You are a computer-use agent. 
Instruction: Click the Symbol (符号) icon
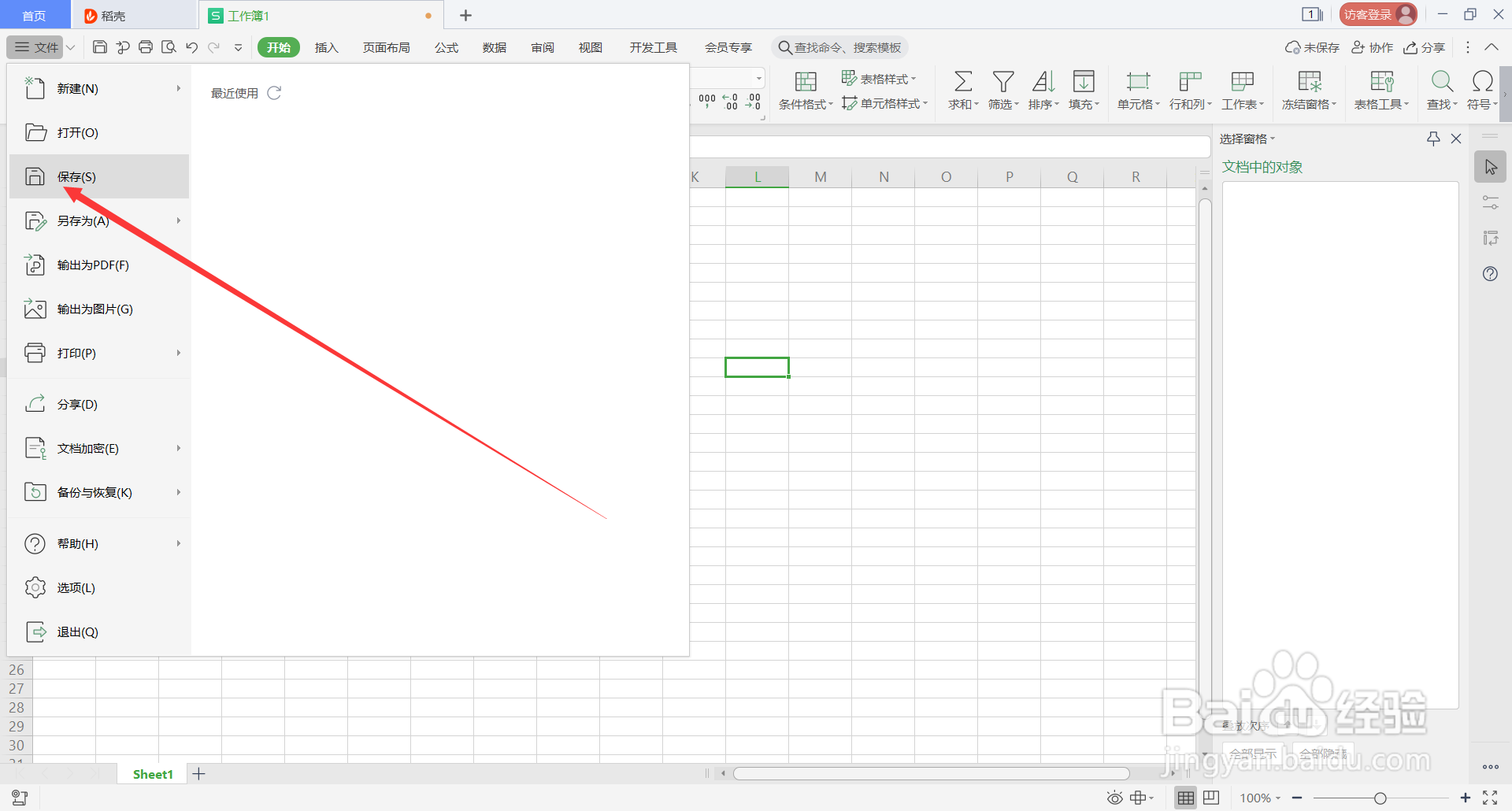(1481, 89)
